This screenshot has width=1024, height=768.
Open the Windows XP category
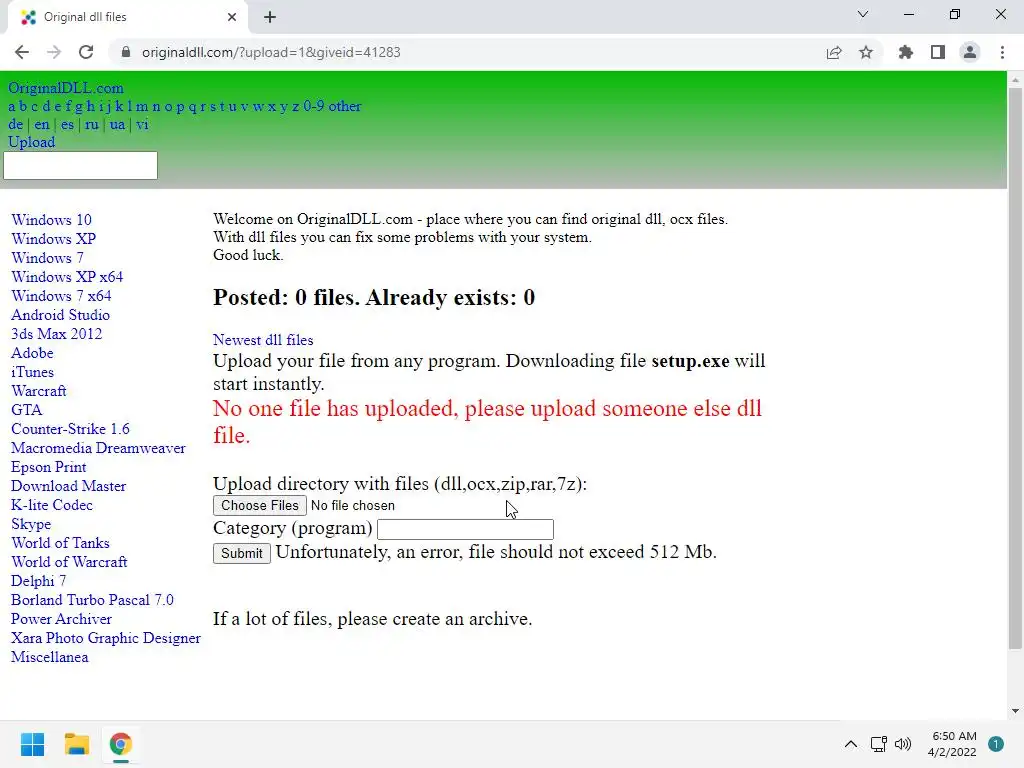click(54, 239)
